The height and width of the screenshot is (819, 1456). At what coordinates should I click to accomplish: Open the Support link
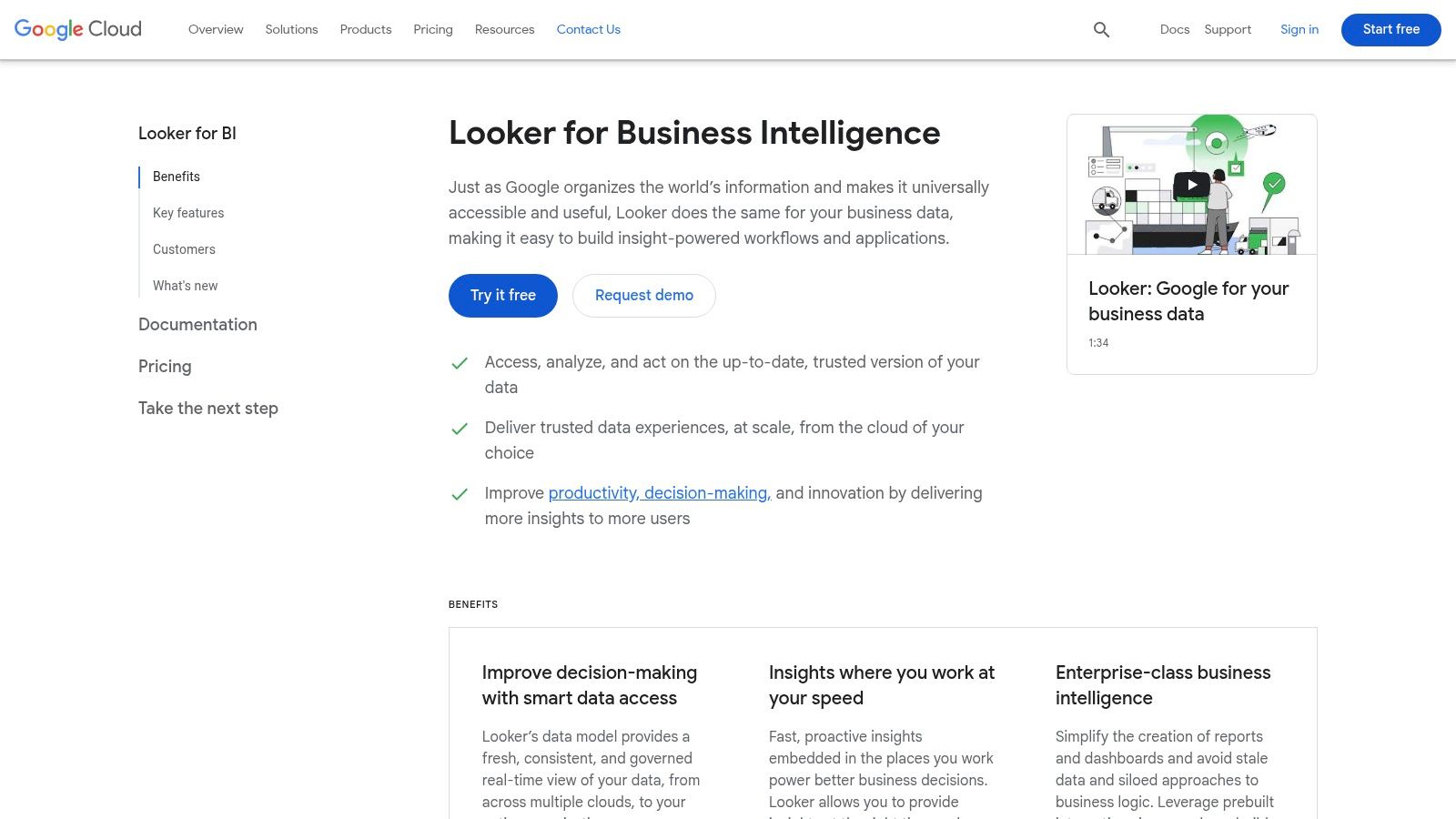pos(1228,29)
